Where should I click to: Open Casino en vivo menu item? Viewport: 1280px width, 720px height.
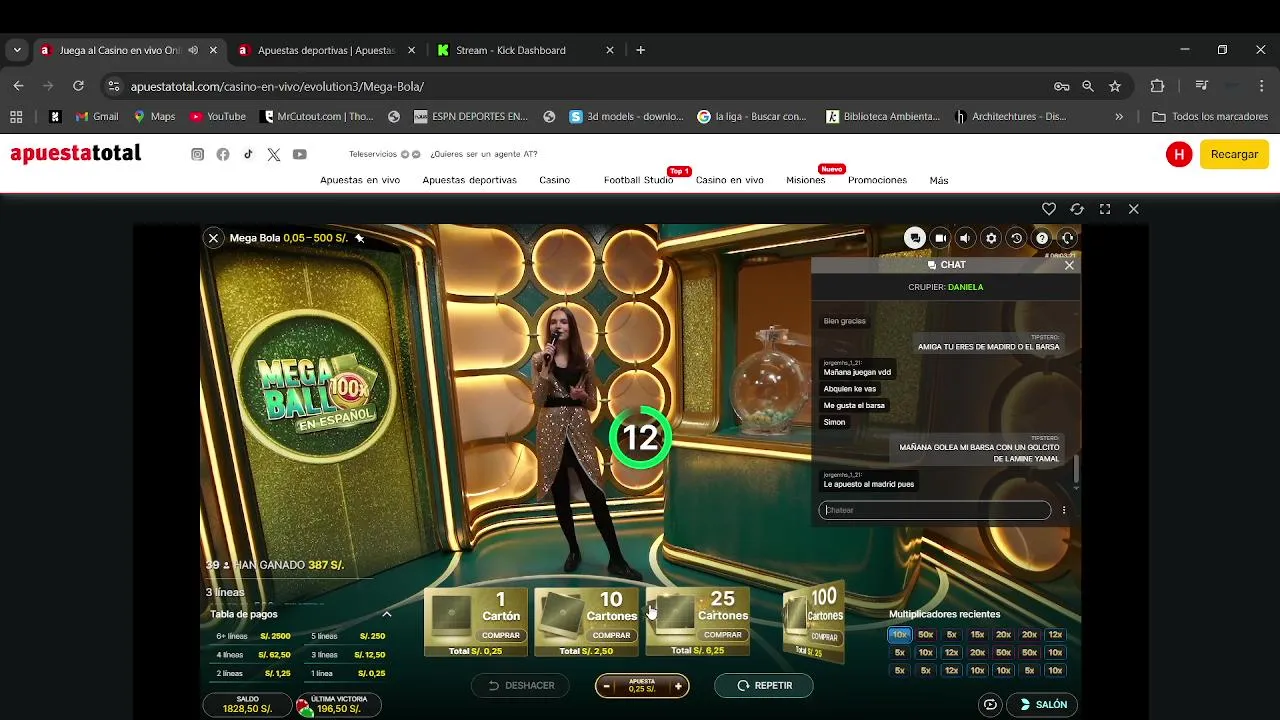[730, 180]
